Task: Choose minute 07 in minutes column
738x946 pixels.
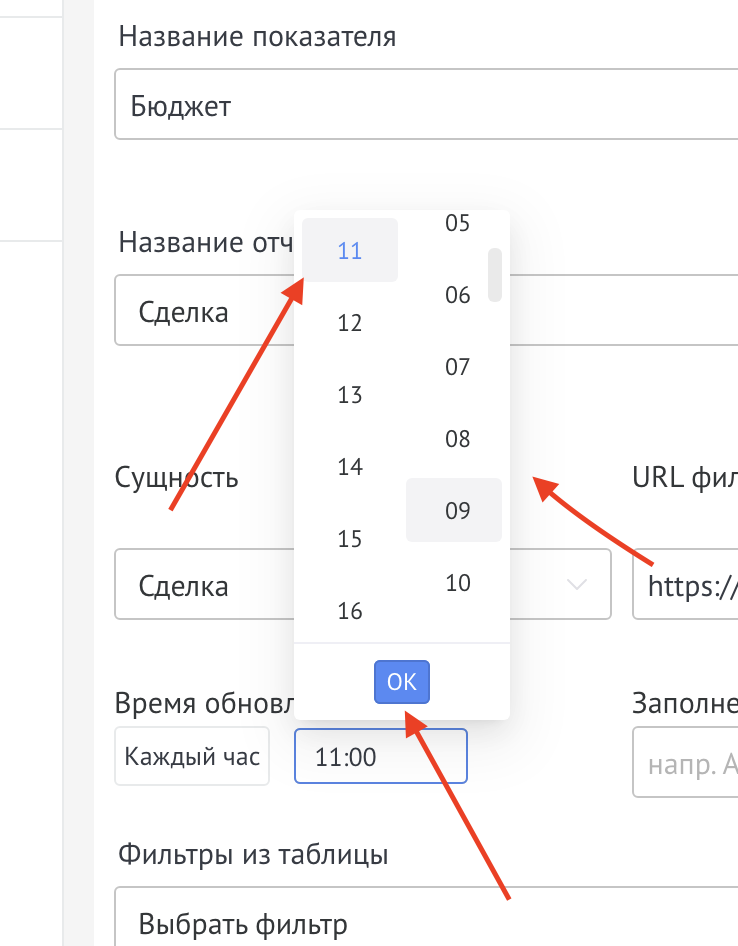Action: [457, 367]
